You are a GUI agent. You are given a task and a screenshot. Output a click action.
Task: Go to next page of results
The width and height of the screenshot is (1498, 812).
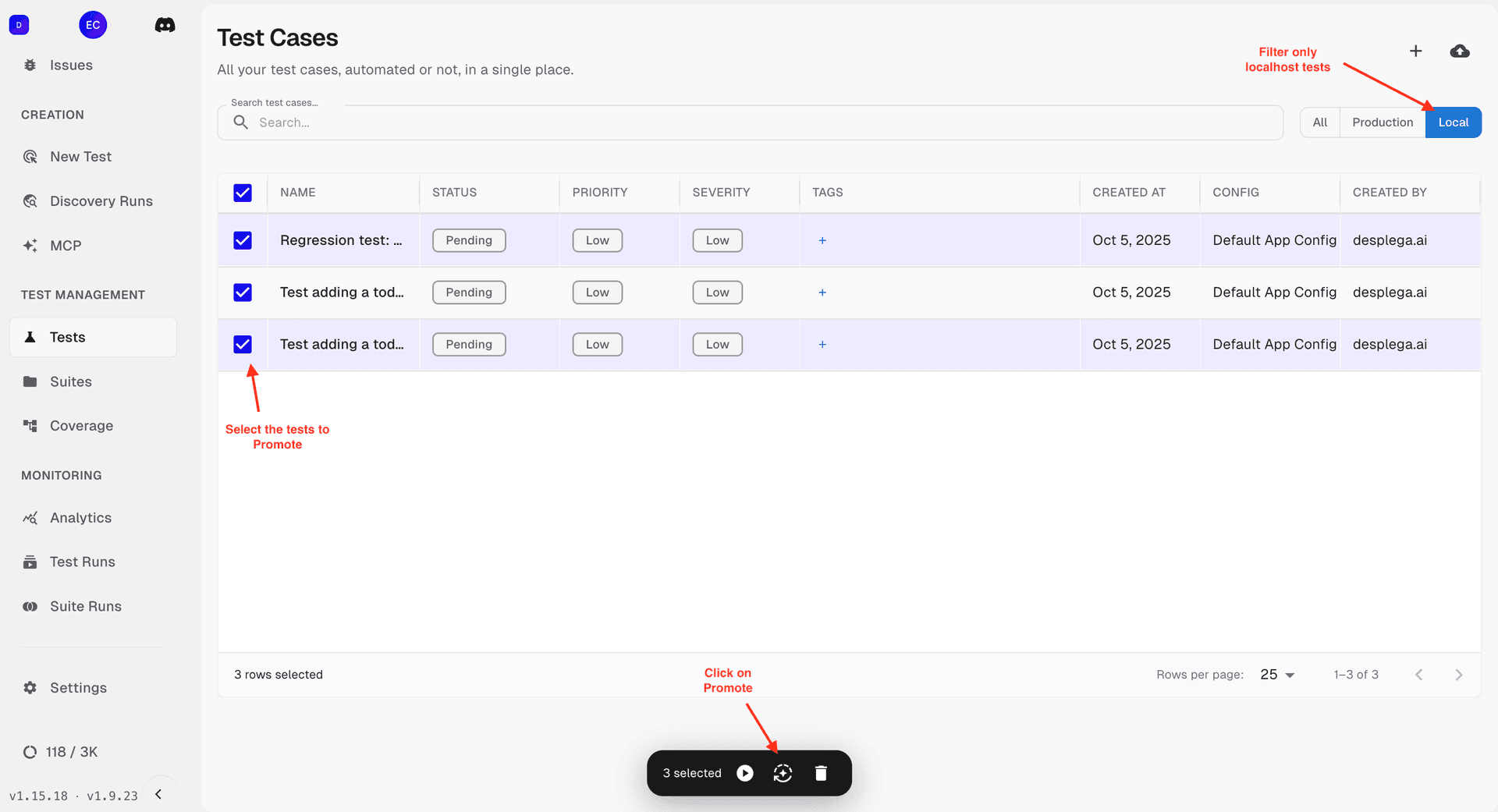click(x=1458, y=675)
